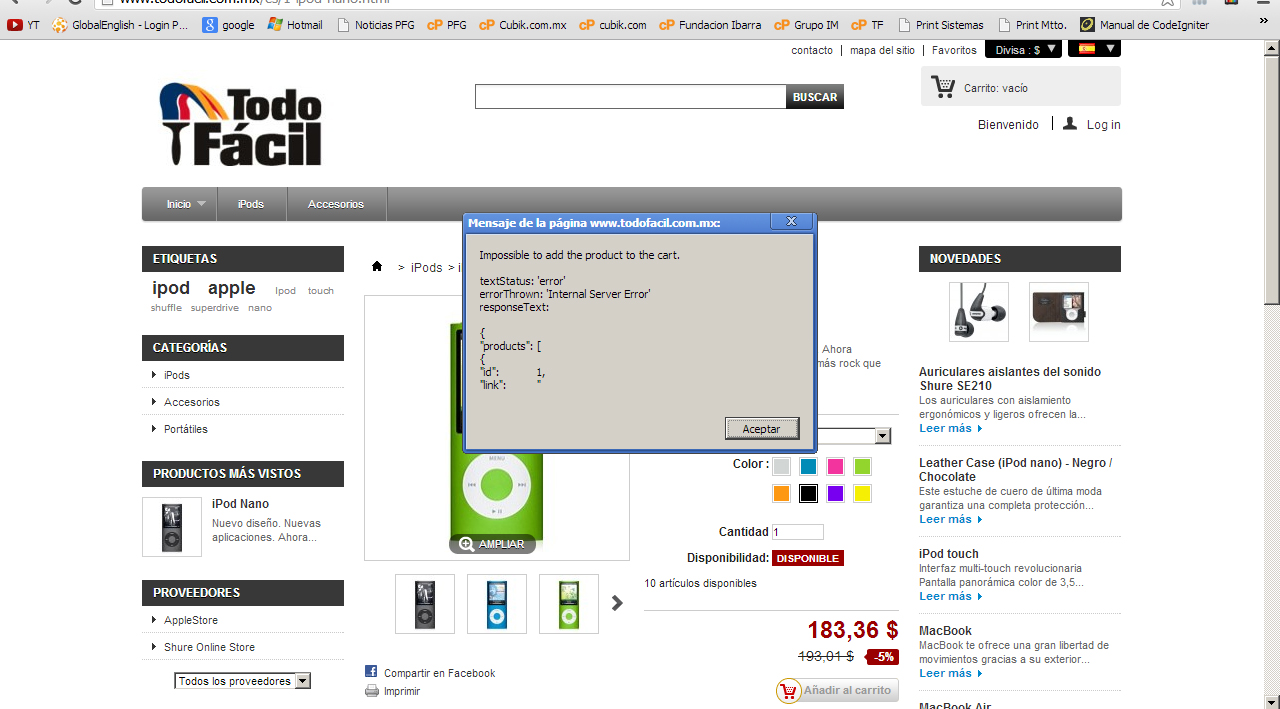This screenshot has width=1280, height=709.
Task: Select the yellow color swatch
Action: 862,493
